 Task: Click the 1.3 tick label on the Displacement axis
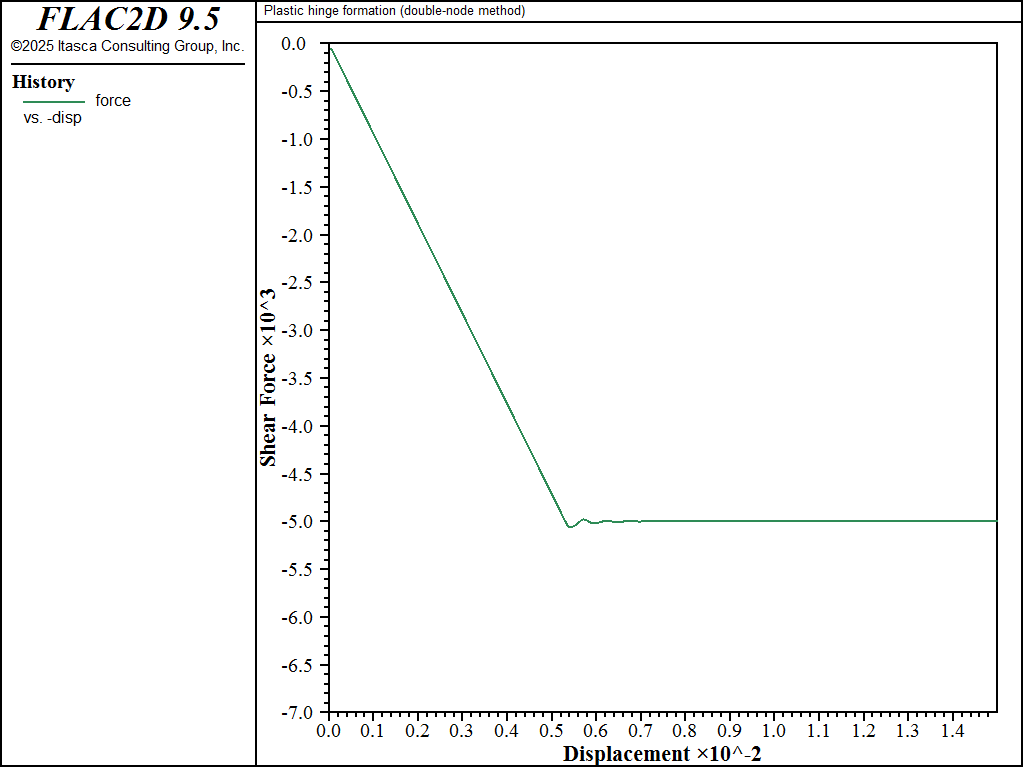(x=907, y=731)
